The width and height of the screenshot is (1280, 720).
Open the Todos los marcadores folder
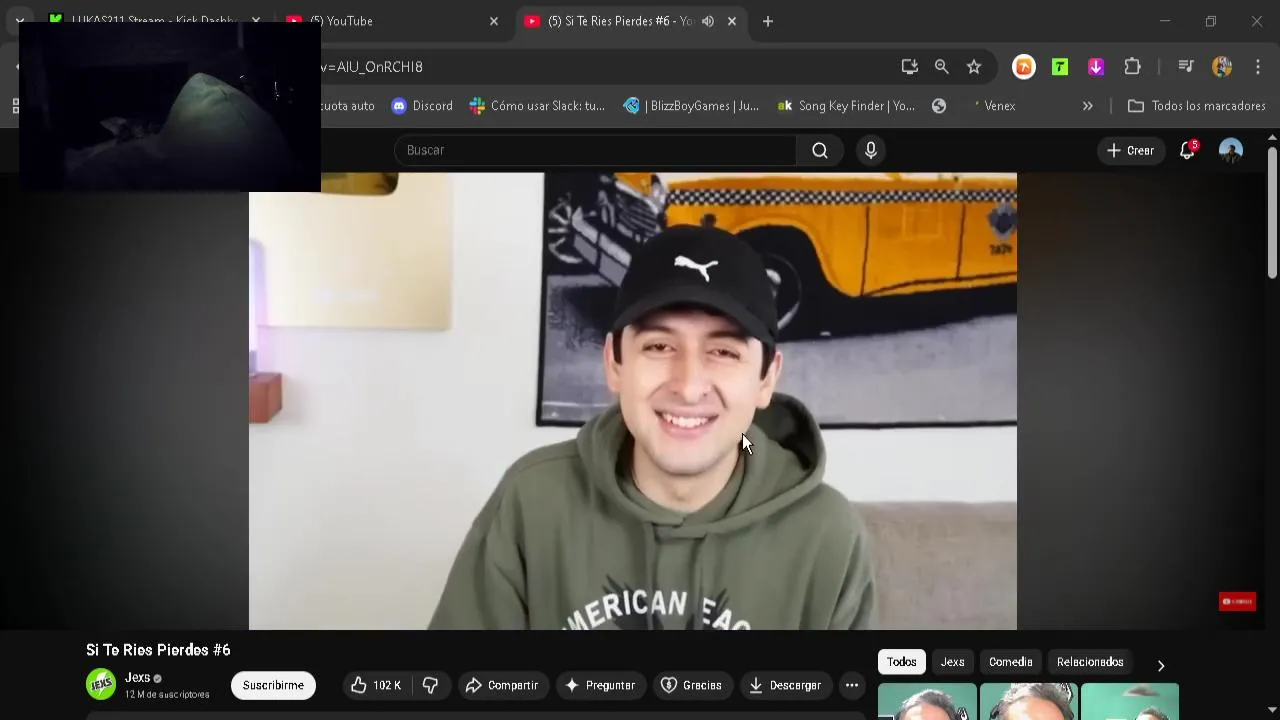pos(1197,106)
